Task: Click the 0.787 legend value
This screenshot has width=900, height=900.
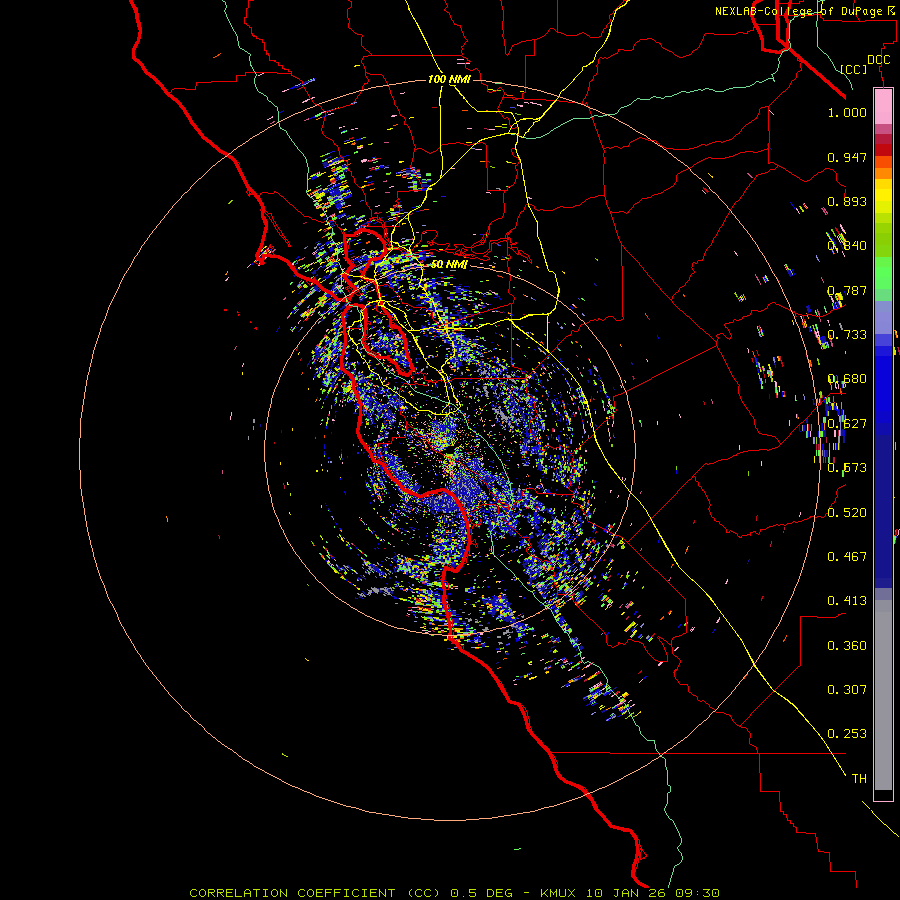Action: click(847, 290)
